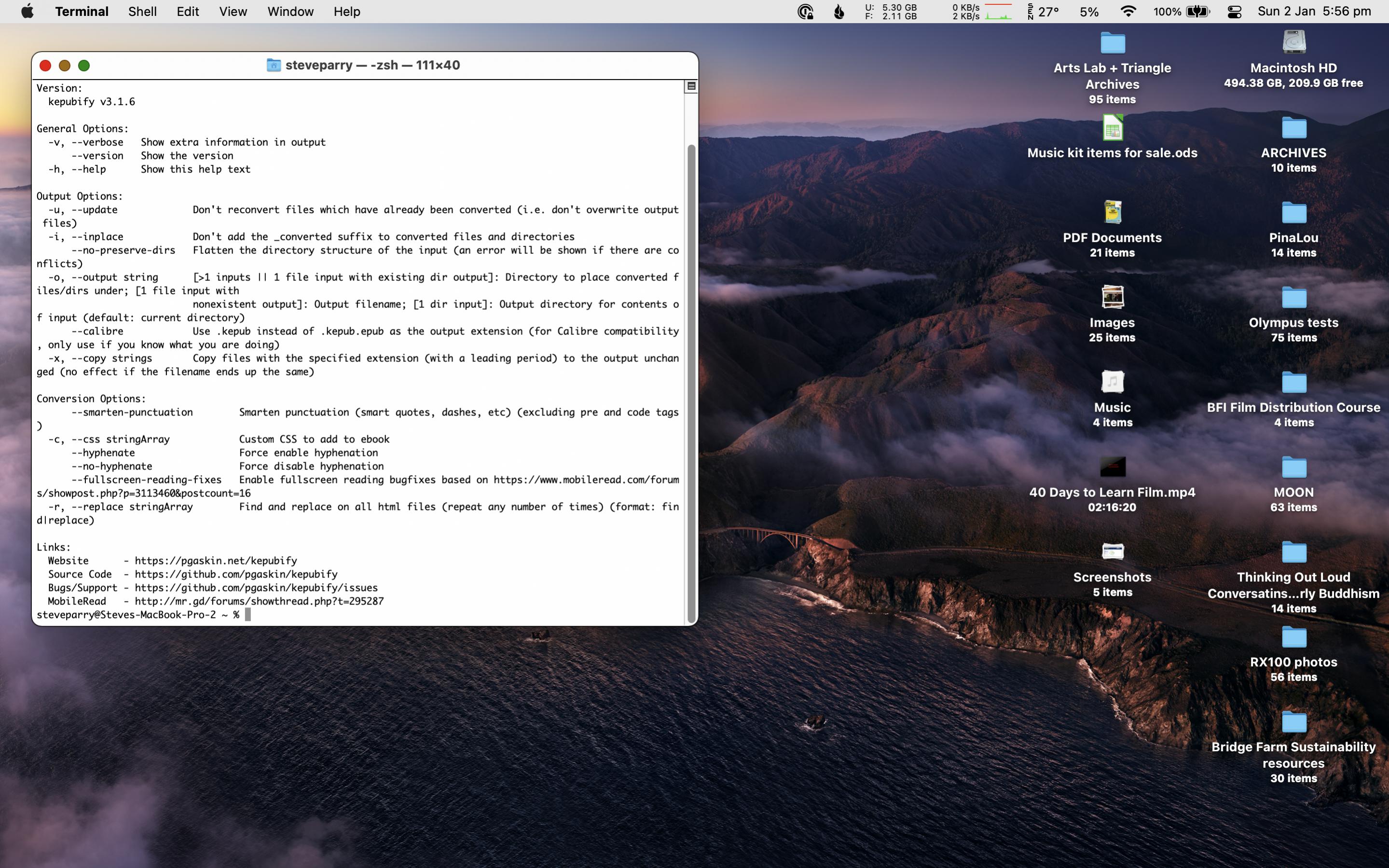
Task: Open Control Centre toggle icon in menu bar
Action: [x=1234, y=12]
